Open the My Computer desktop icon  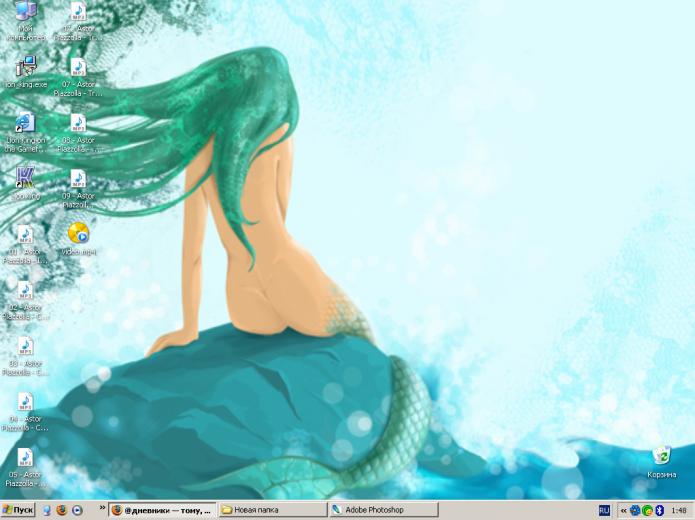pyautogui.click(x=26, y=12)
